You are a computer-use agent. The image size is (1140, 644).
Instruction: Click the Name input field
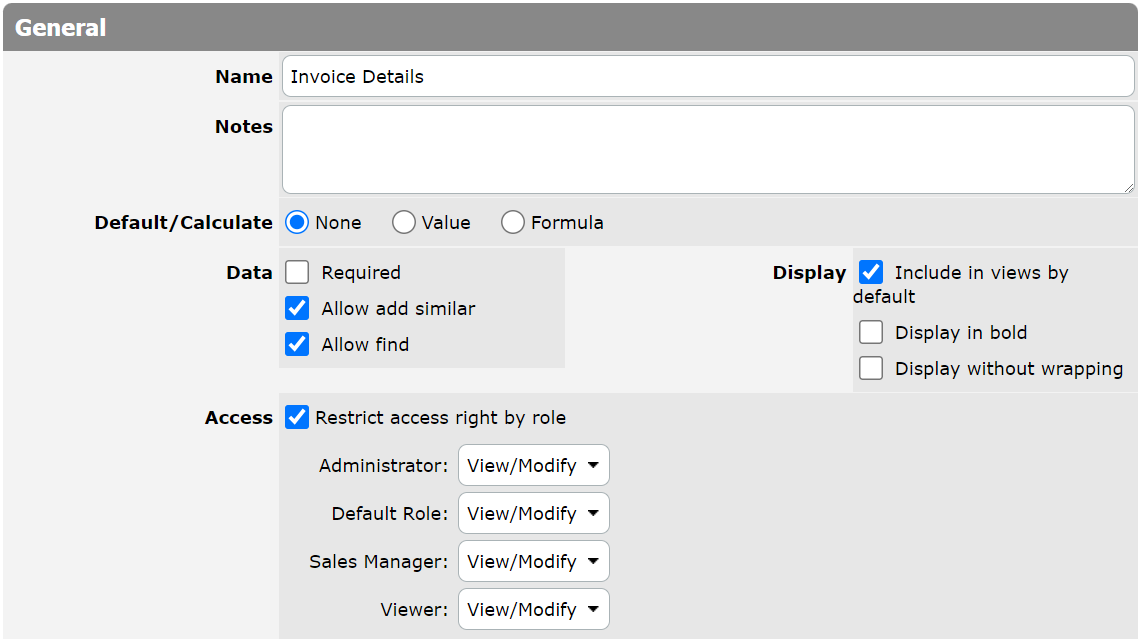pos(707,76)
